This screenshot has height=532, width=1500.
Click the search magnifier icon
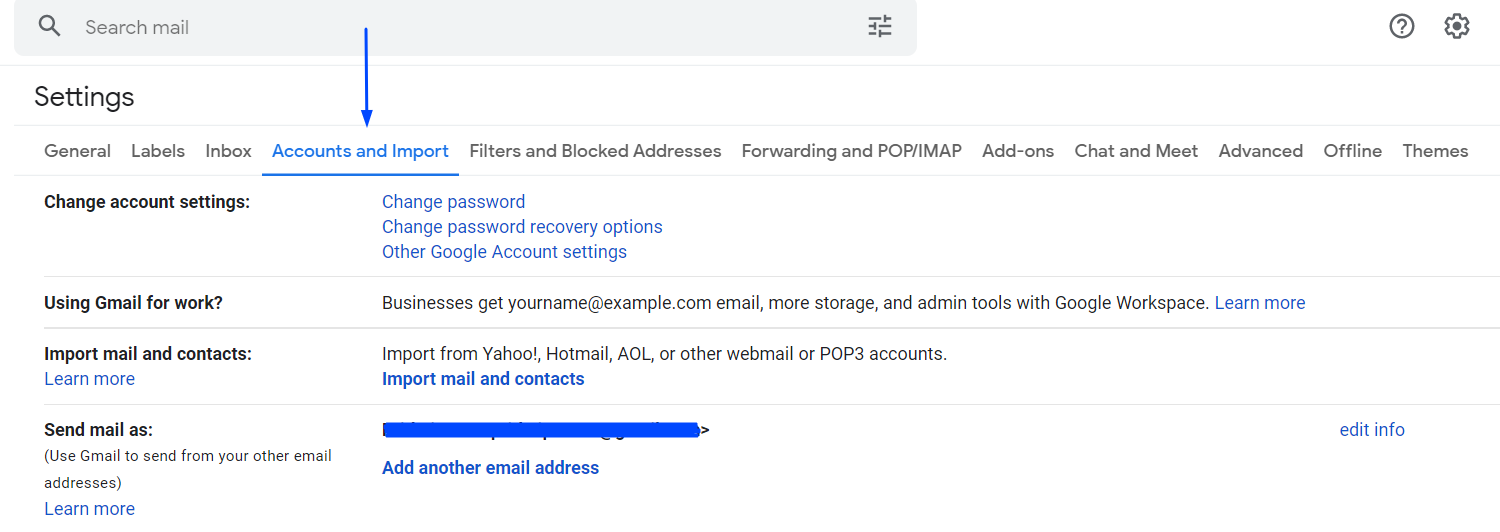click(50, 26)
